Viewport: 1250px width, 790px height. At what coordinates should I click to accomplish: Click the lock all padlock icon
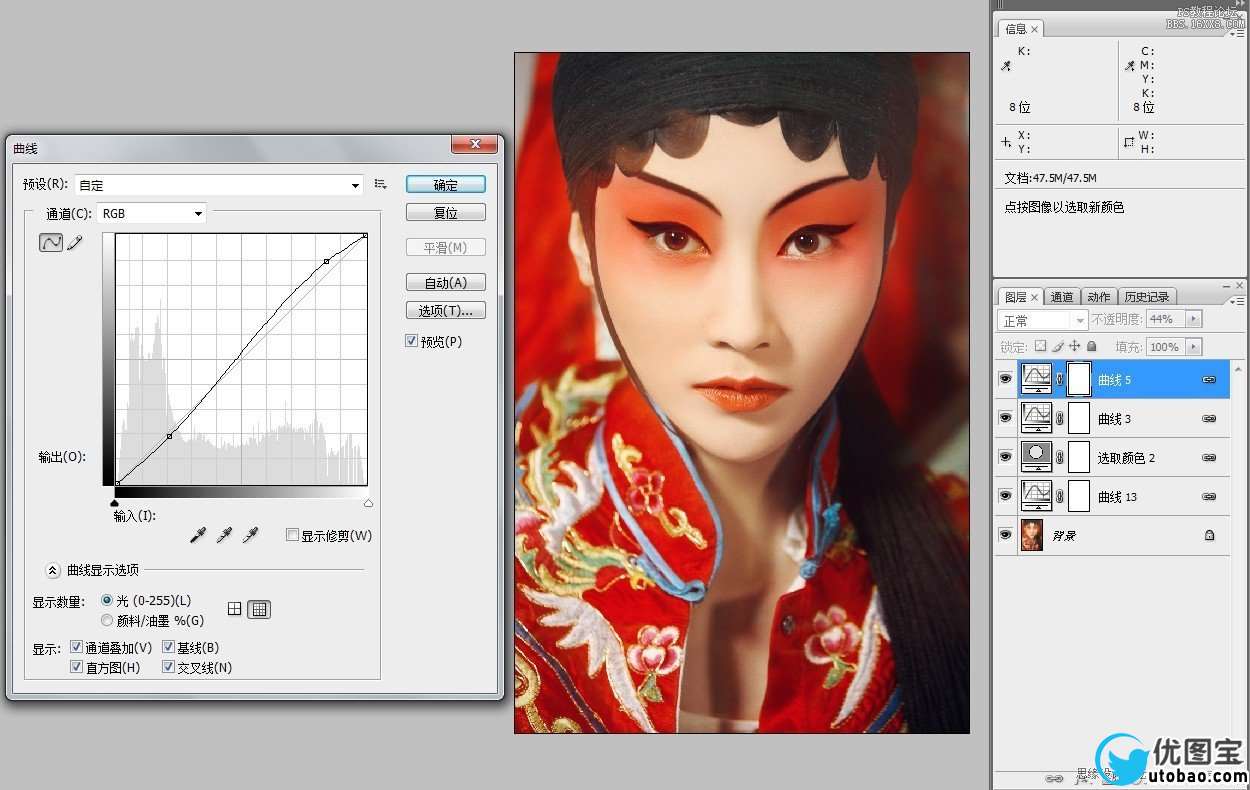click(x=1092, y=346)
